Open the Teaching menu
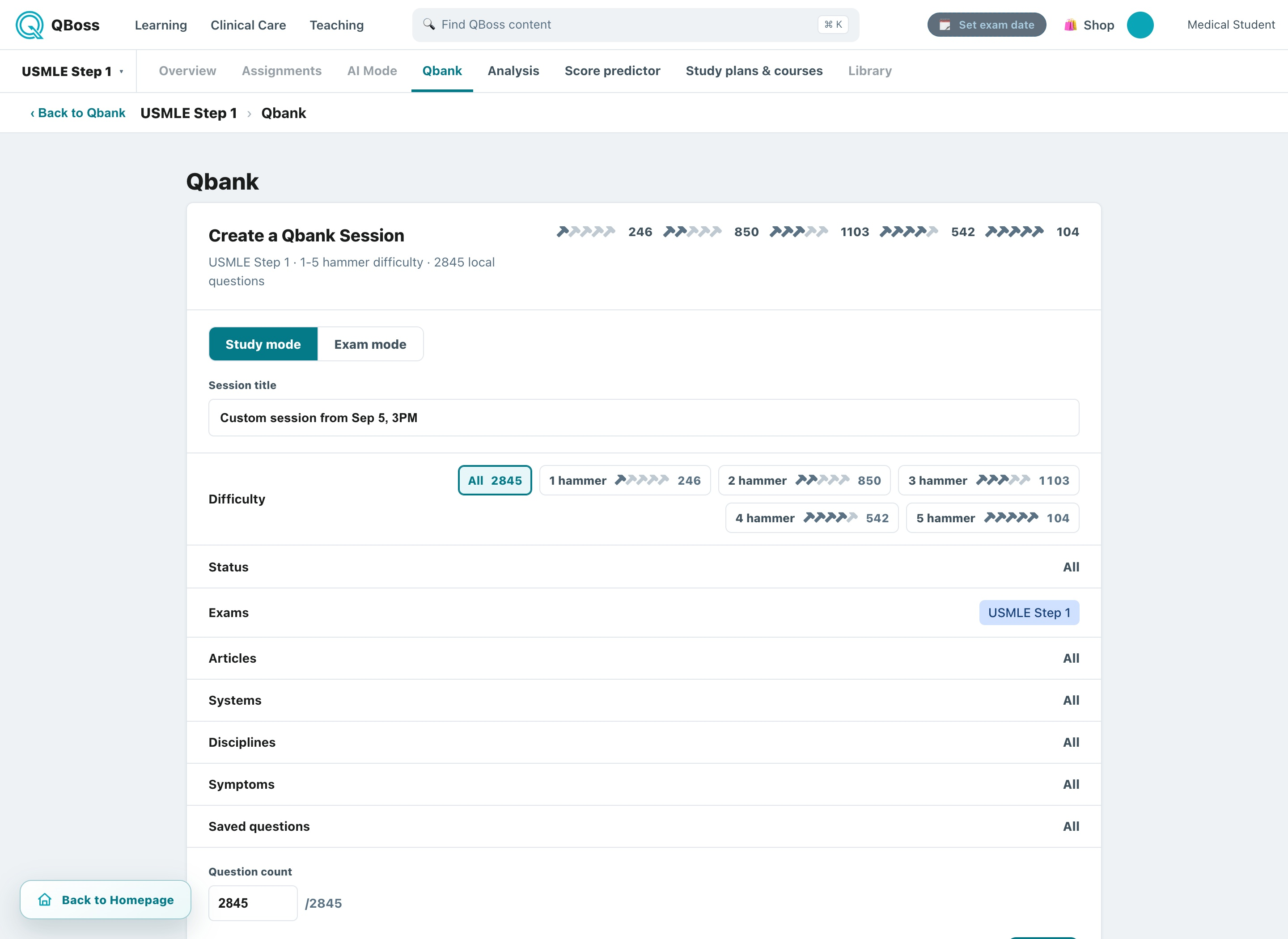 pos(336,25)
